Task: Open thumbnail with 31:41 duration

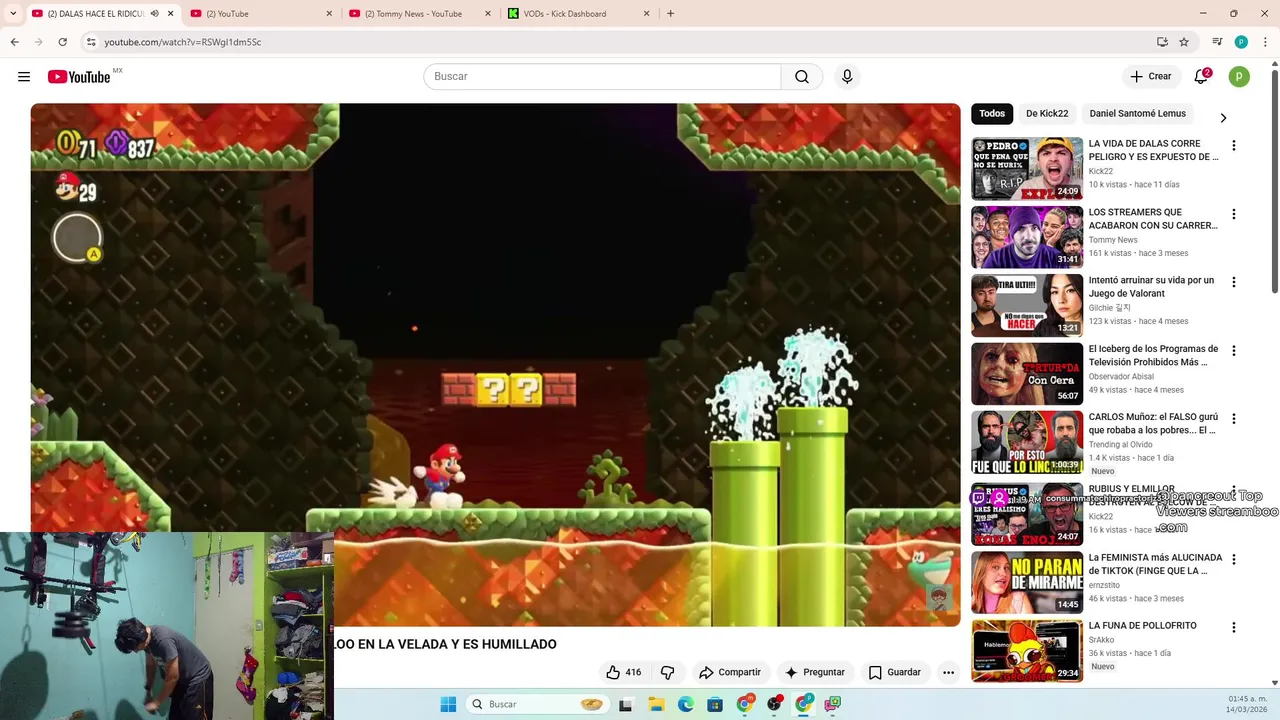Action: click(1027, 237)
